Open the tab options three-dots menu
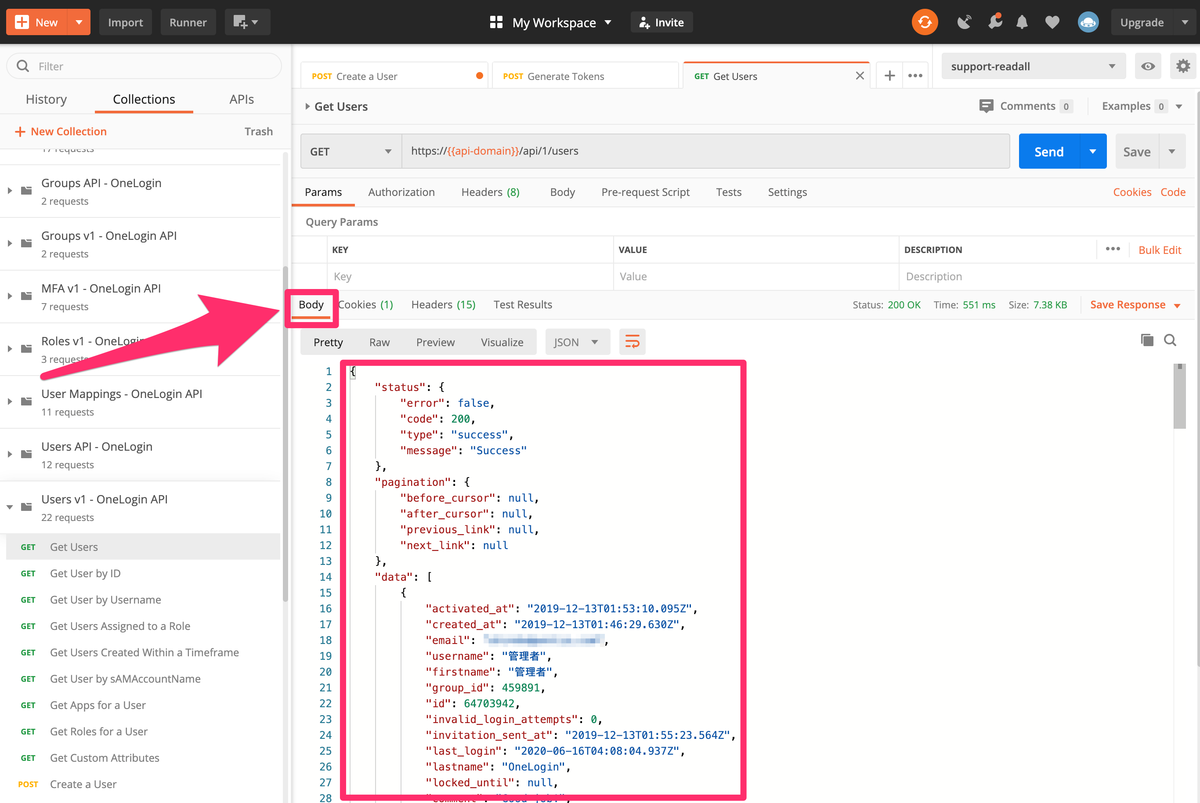The width and height of the screenshot is (1200, 803). click(x=915, y=76)
